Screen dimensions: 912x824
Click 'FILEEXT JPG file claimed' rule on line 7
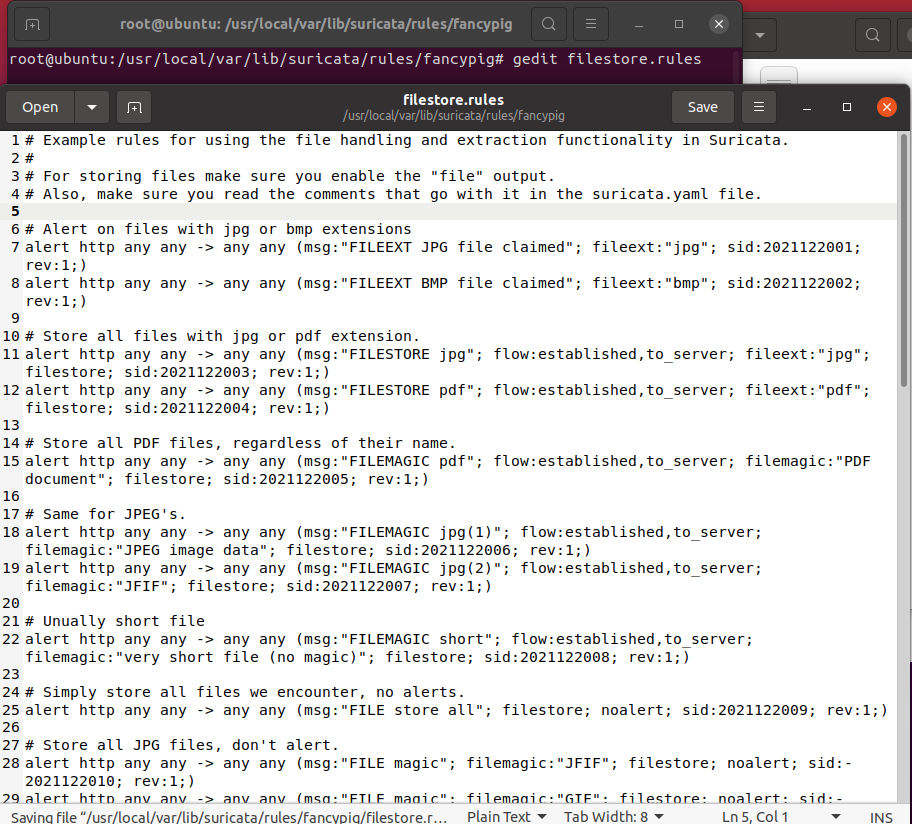click(443, 256)
